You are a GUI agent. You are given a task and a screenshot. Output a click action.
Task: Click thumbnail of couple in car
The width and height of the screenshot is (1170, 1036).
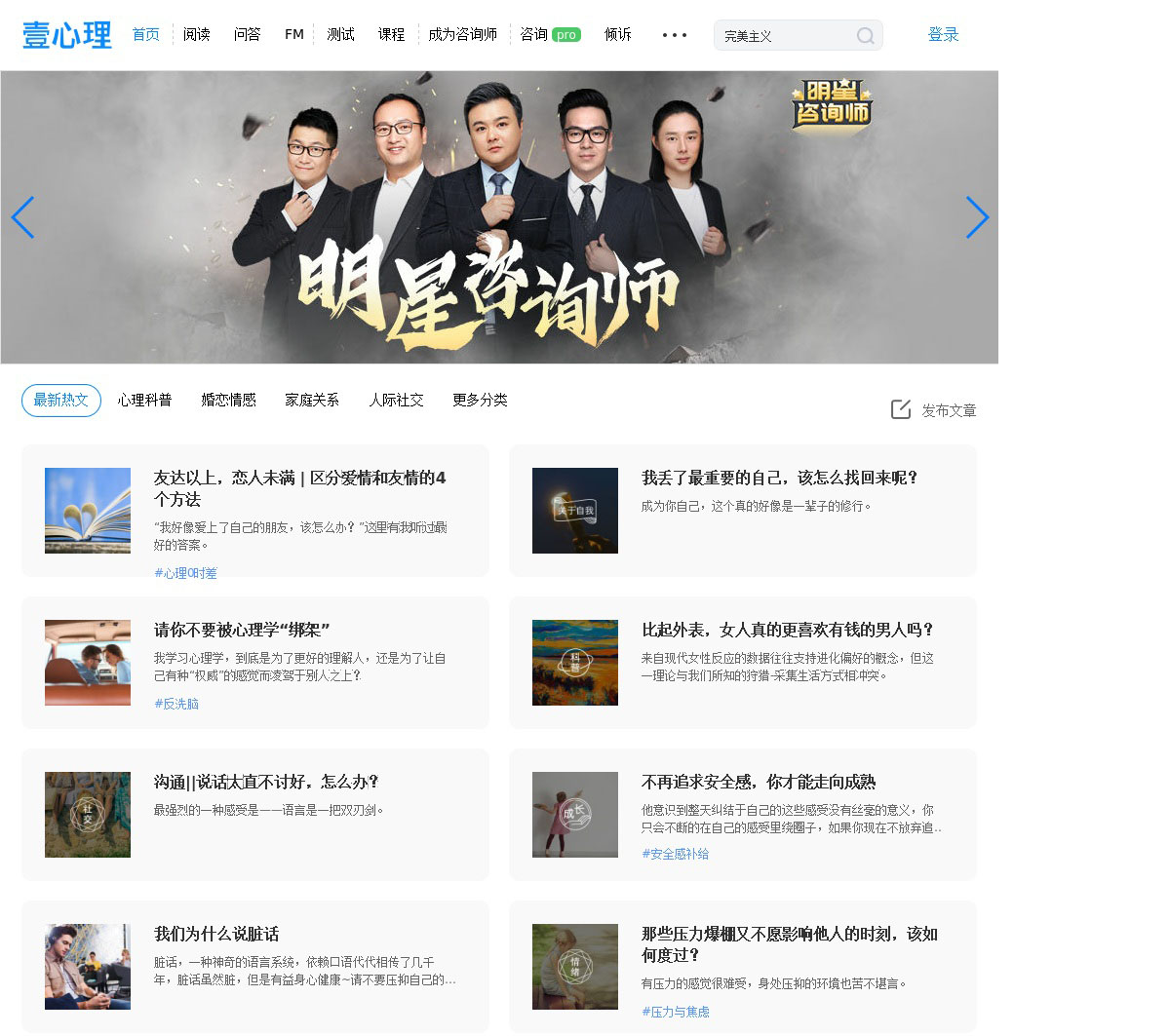88,663
